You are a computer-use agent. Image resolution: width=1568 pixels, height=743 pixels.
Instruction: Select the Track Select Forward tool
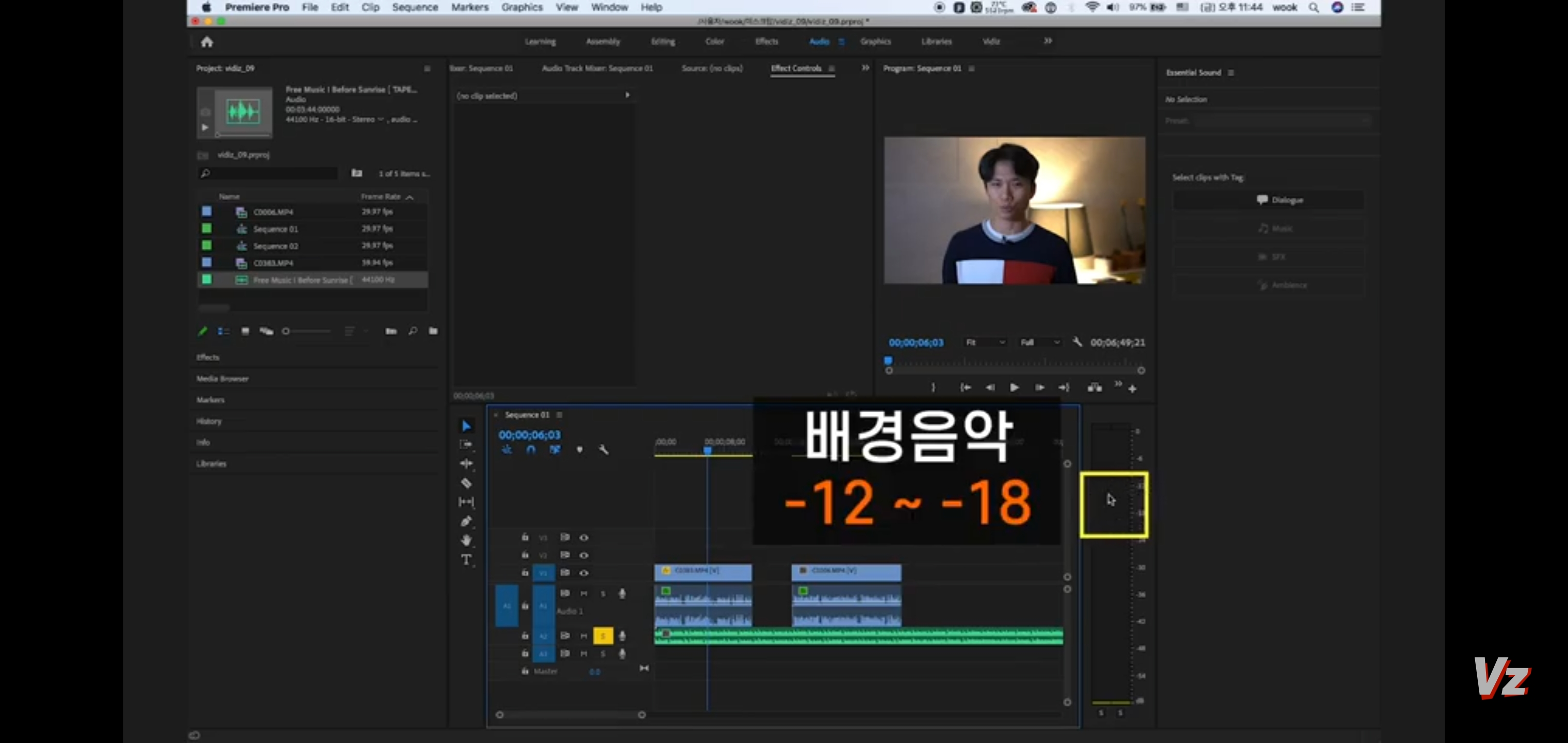(466, 445)
